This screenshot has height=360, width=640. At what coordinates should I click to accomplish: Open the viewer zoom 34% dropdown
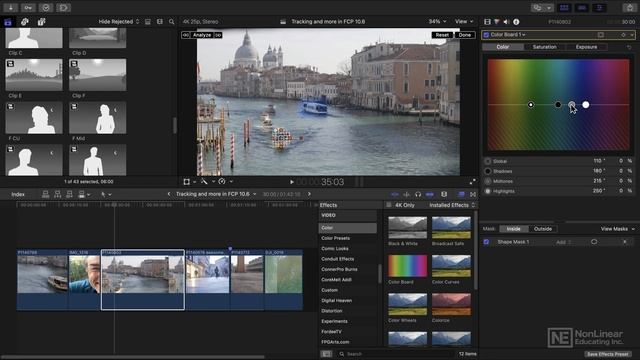coord(437,22)
